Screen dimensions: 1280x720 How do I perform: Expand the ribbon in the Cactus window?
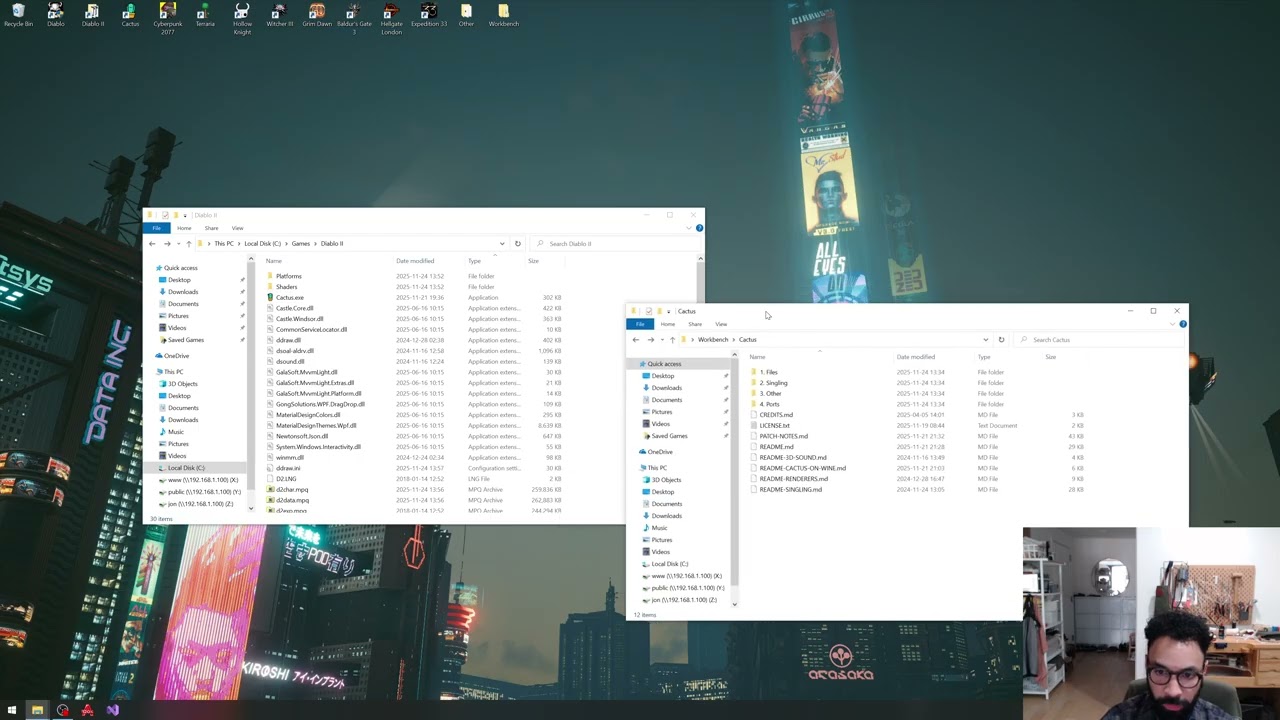tap(1172, 324)
